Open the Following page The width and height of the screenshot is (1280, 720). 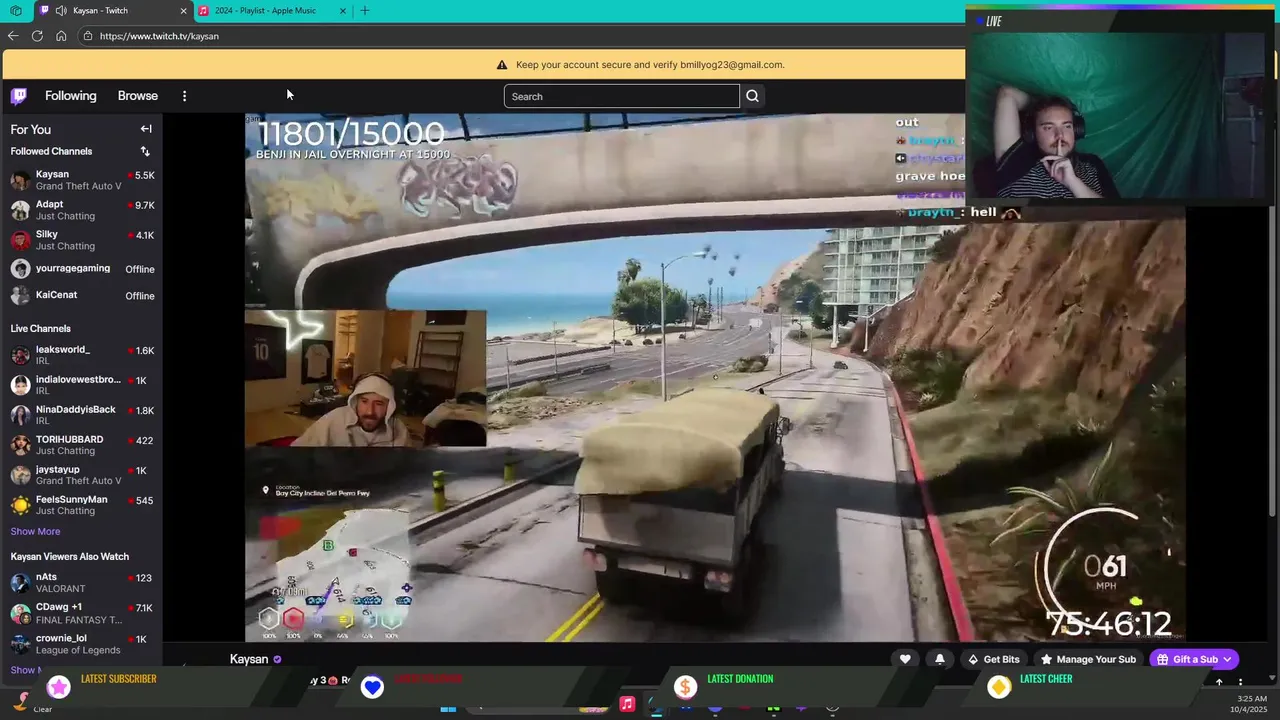(x=71, y=96)
